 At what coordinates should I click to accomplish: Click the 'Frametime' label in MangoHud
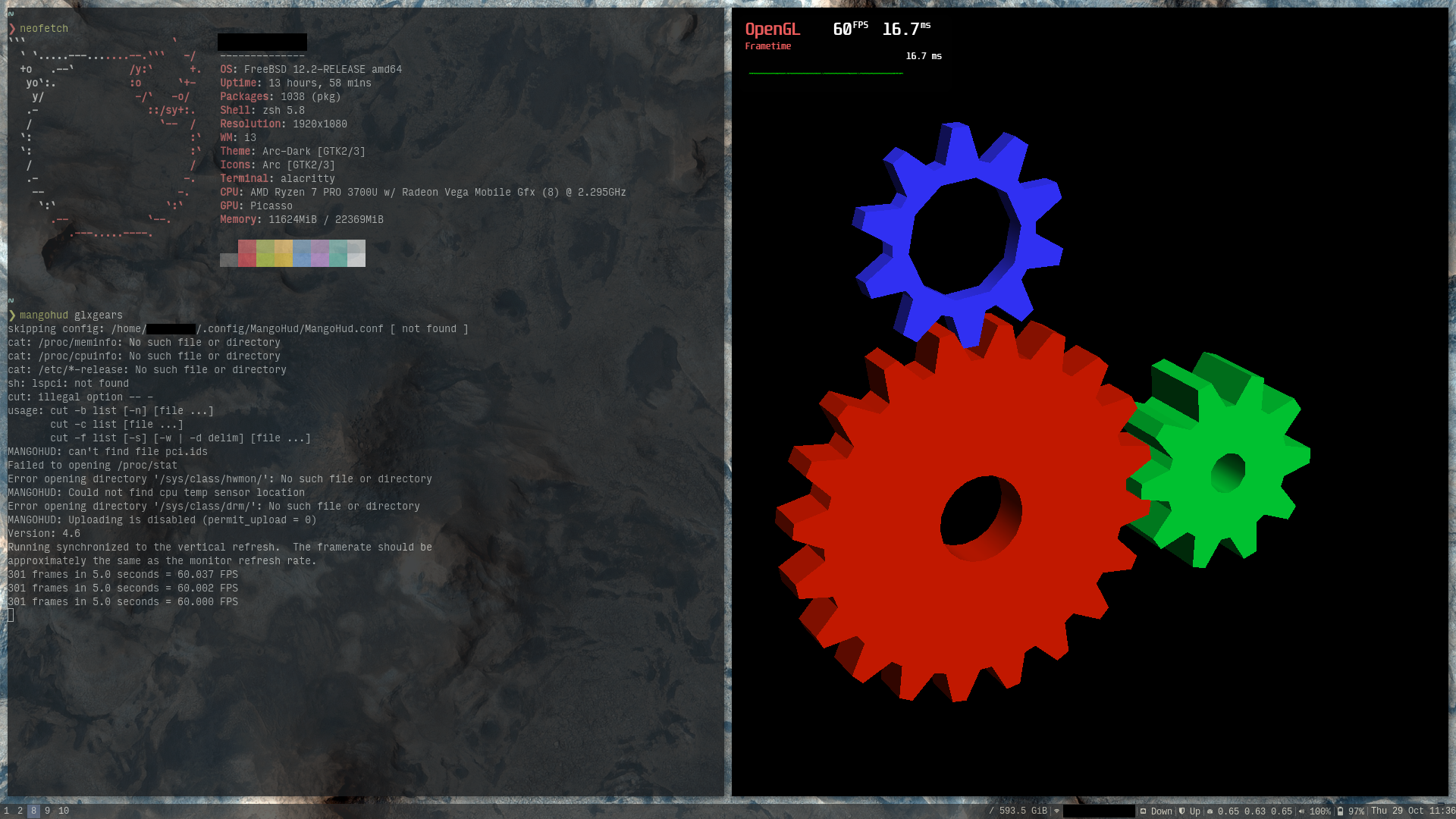pyautogui.click(x=767, y=46)
